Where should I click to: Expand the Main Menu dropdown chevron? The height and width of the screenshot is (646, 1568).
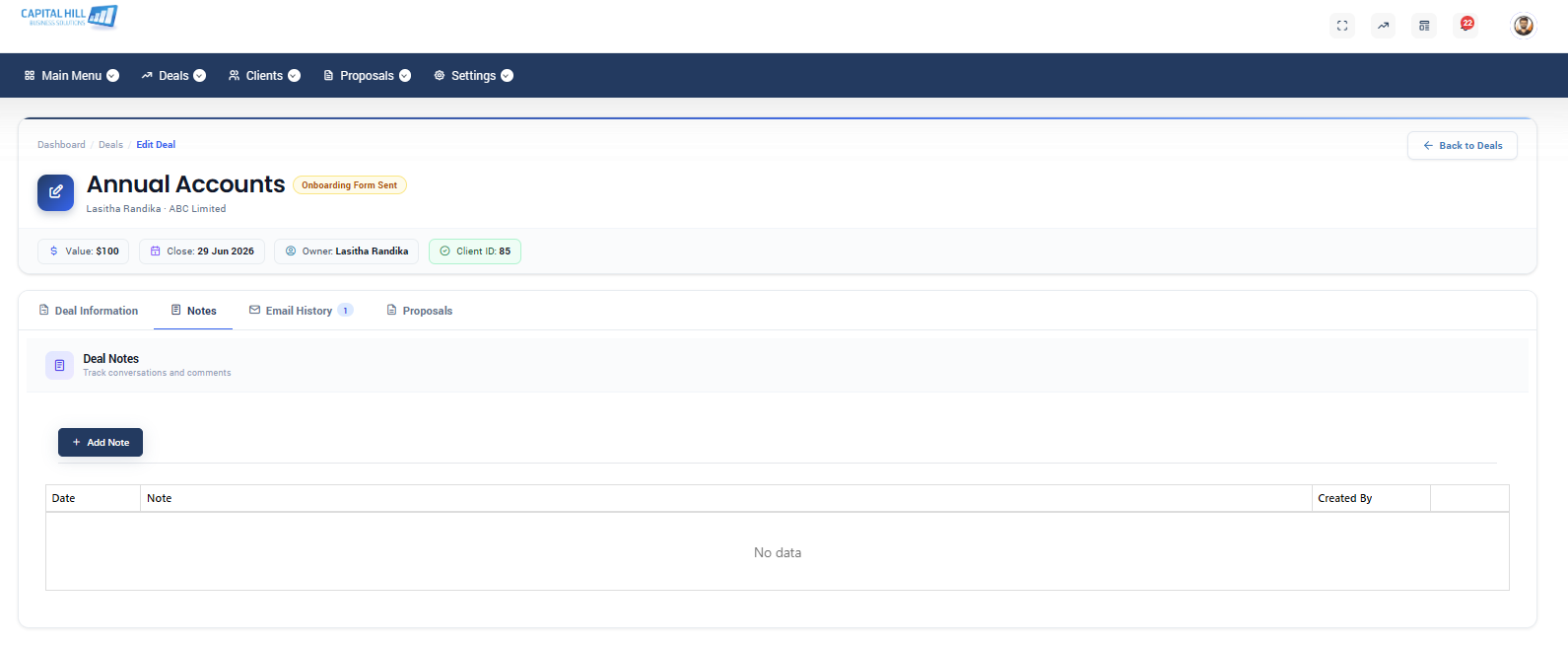point(113,76)
